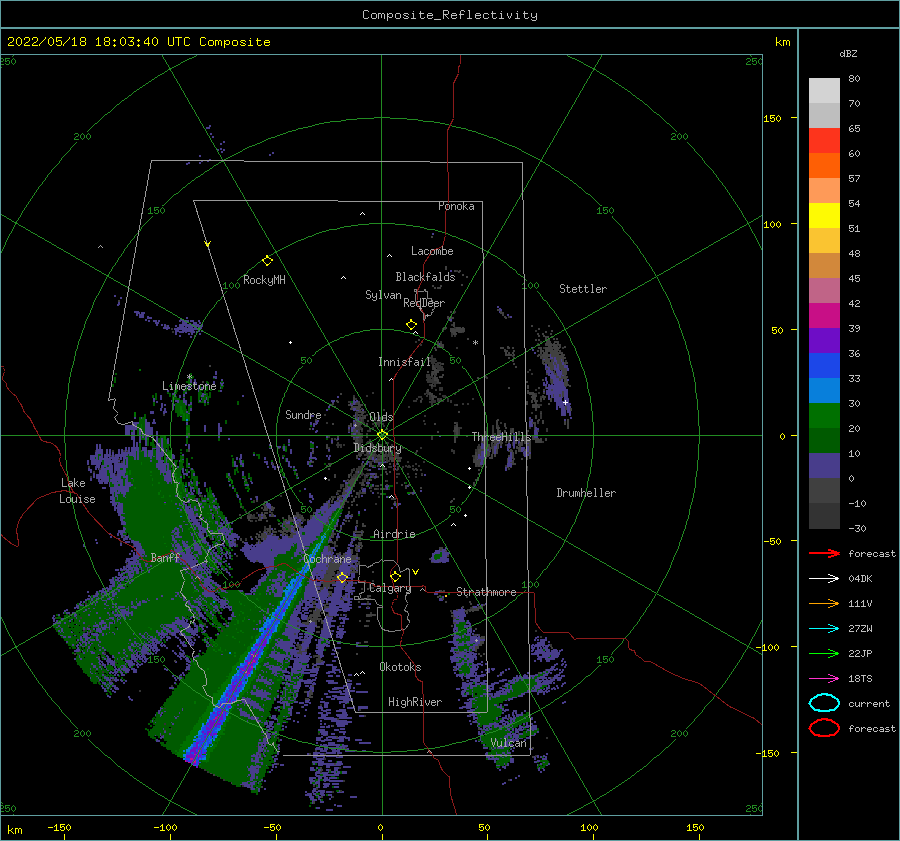This screenshot has width=900, height=841.
Task: Click the Sundre city label
Action: 303,415
